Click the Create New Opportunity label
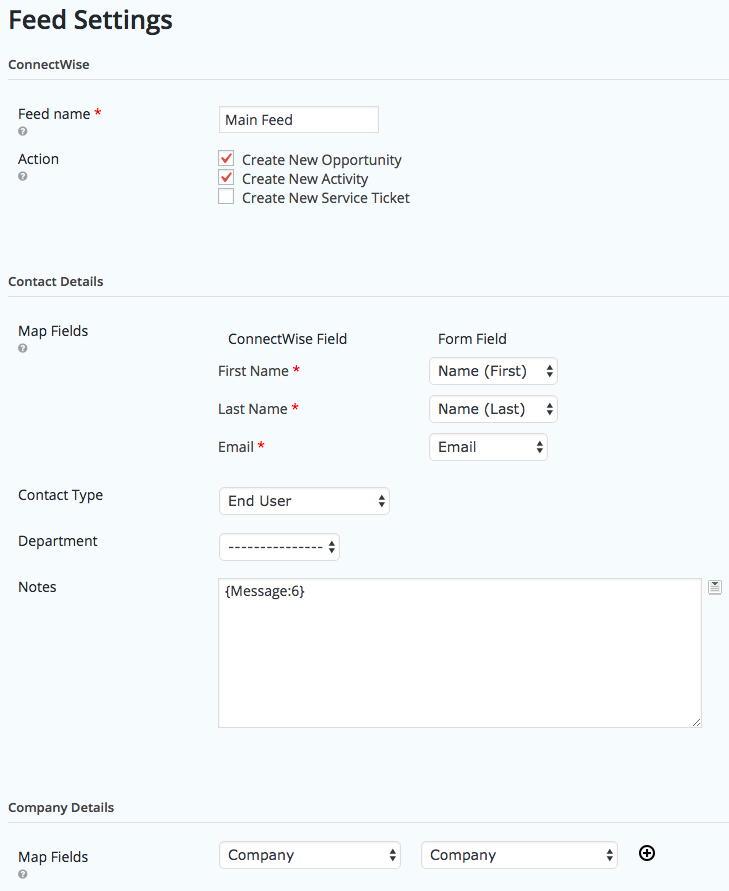 pyautogui.click(x=322, y=160)
